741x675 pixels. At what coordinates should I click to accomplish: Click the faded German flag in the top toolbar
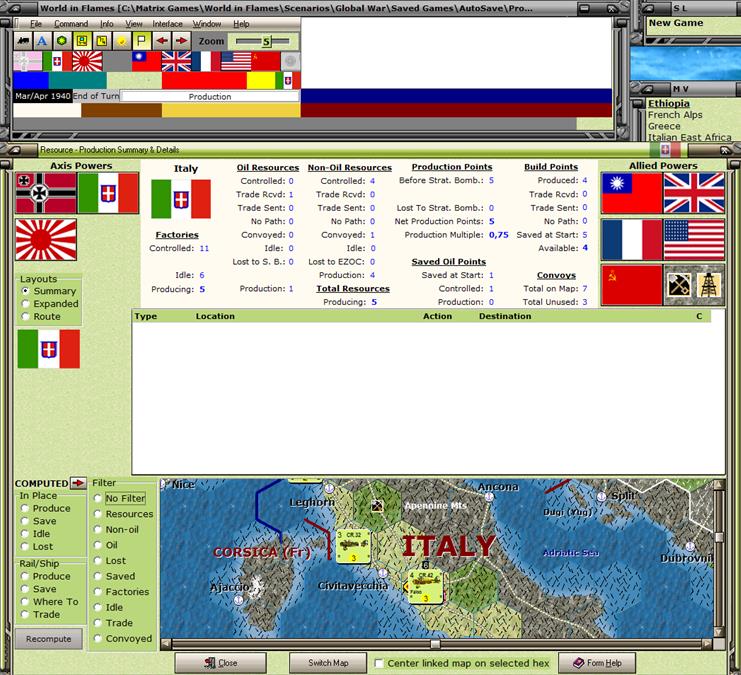(28, 61)
